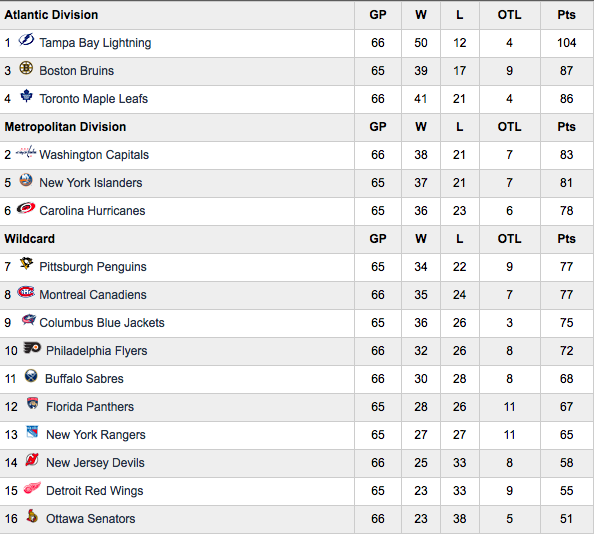Viewport: 594px width, 534px height.
Task: Open the Columbus Blue Jackets team link
Action: [x=102, y=323]
